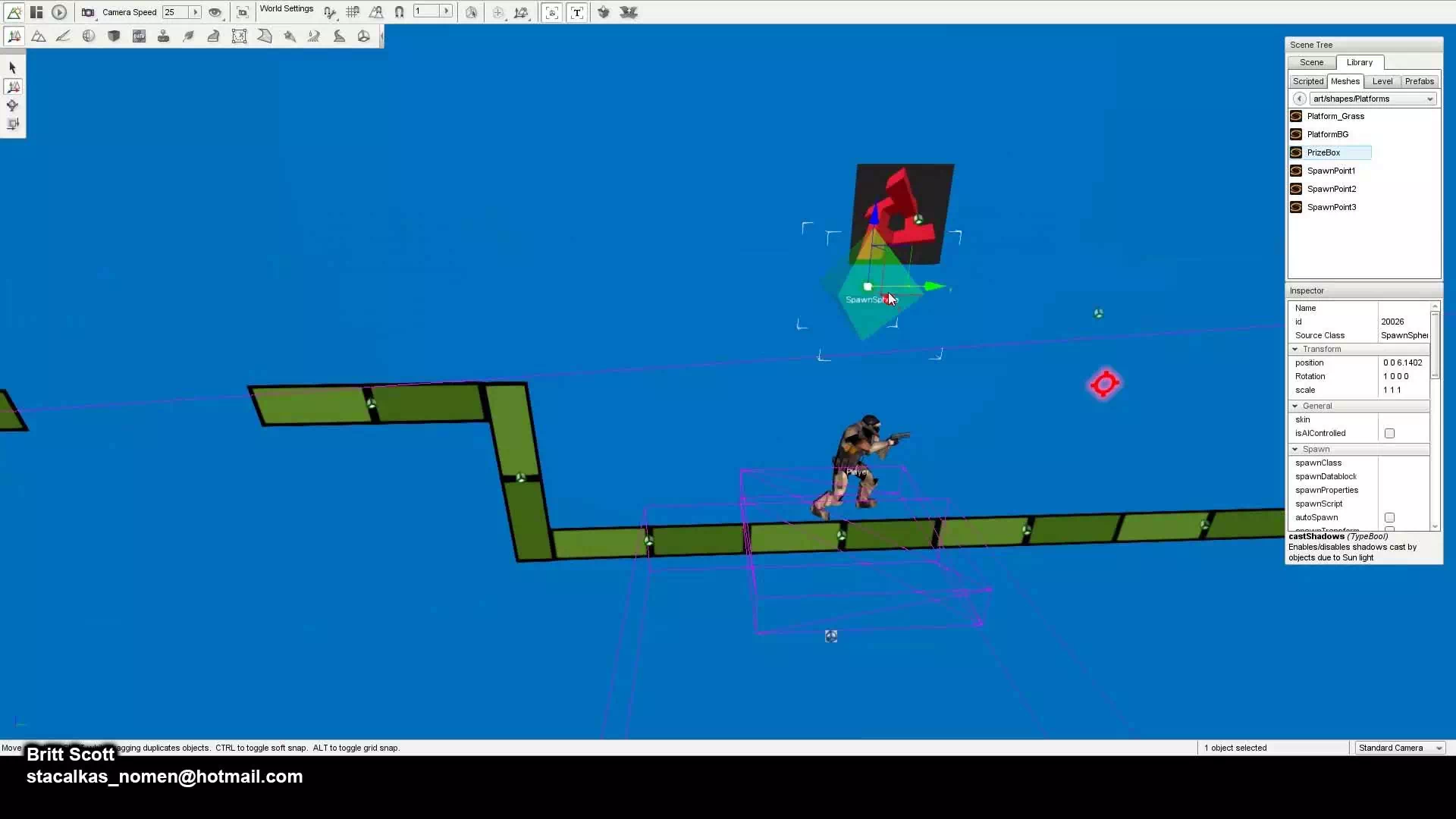This screenshot has height=819, width=1456.
Task: Select the Forest Editor leaf icon
Action: point(189,36)
